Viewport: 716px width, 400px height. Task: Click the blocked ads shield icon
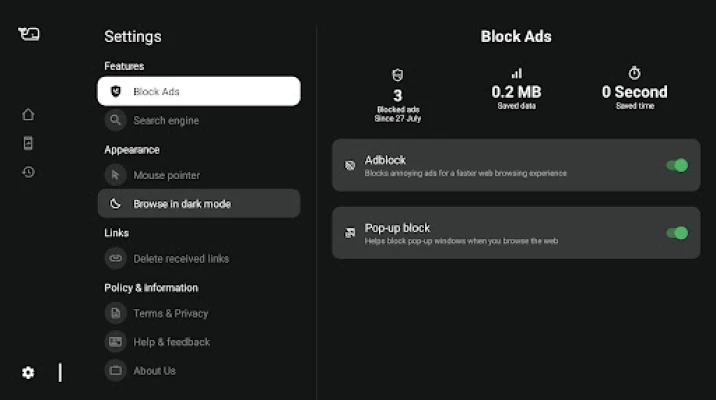[x=399, y=75]
